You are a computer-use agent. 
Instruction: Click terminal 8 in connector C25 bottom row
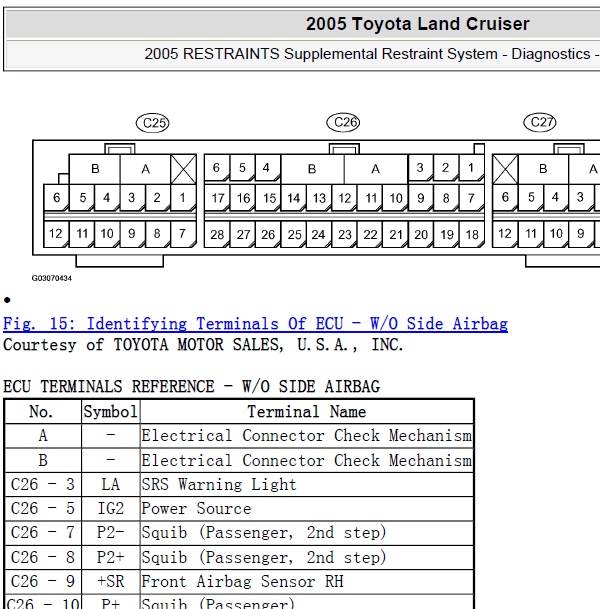coord(157,234)
